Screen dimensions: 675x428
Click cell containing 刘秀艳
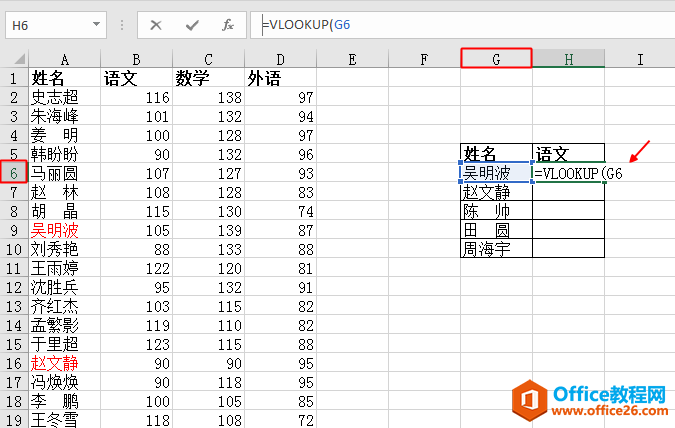(65, 249)
